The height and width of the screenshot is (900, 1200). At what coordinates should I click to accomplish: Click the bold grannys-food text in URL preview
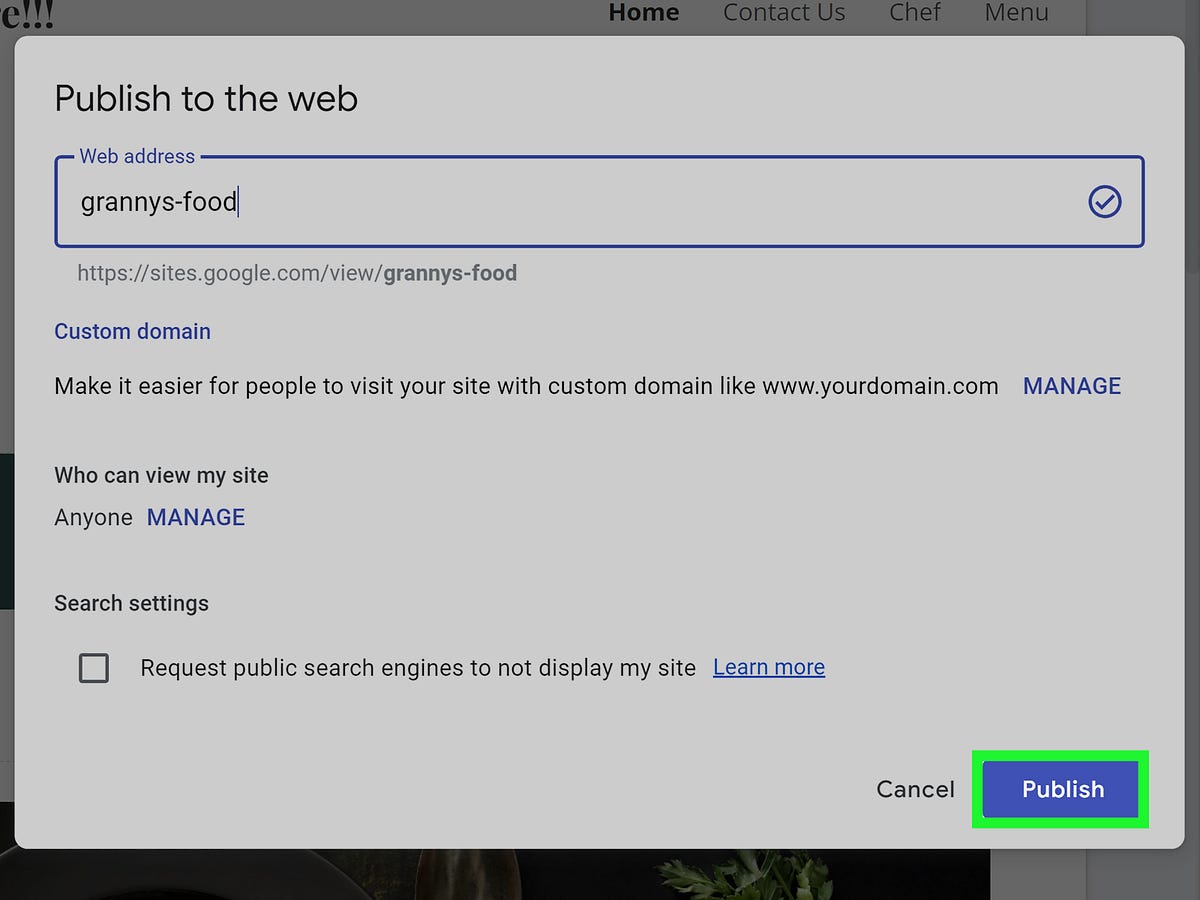point(449,273)
